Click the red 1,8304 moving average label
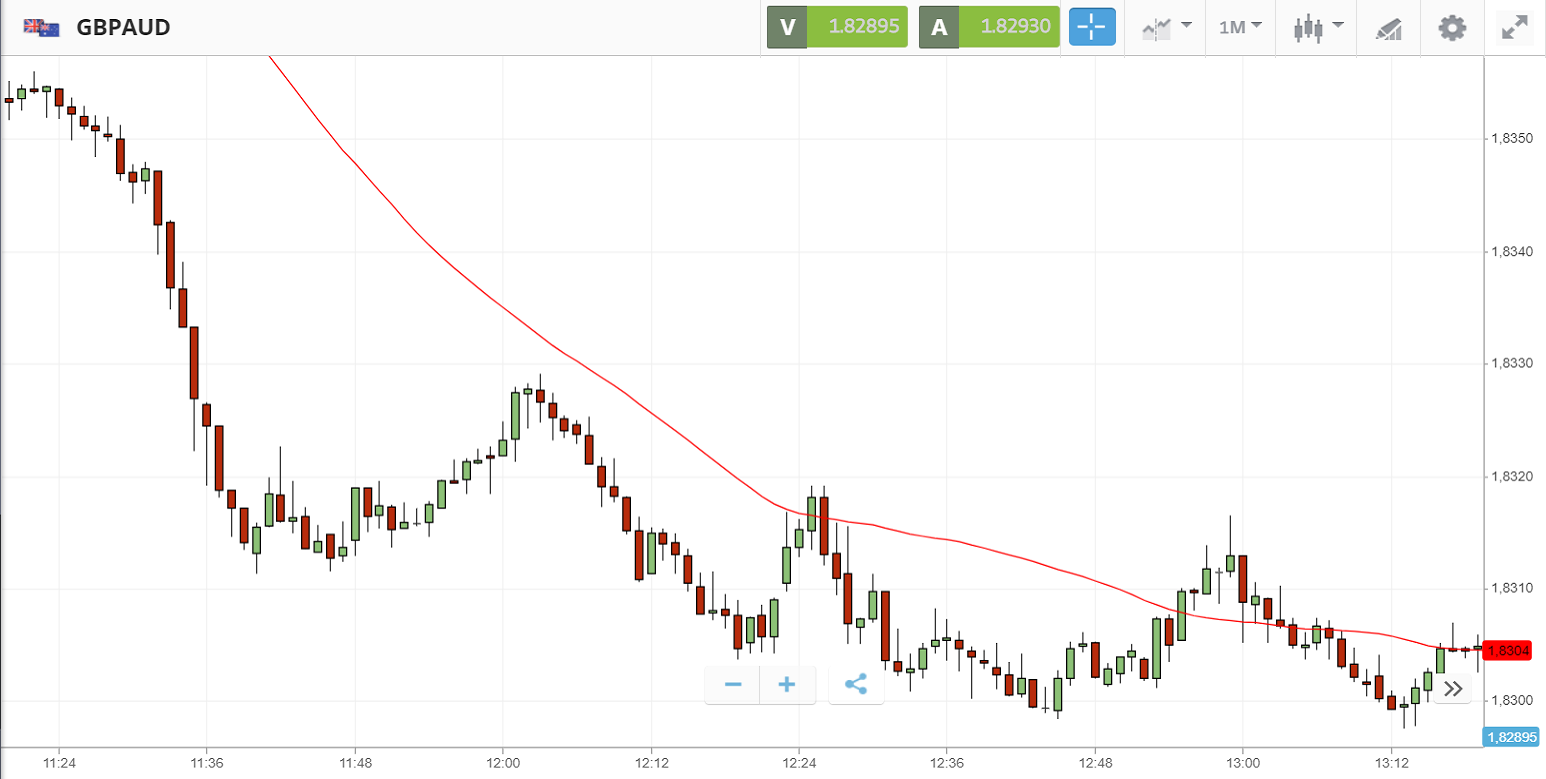1546x779 pixels. [x=1508, y=651]
